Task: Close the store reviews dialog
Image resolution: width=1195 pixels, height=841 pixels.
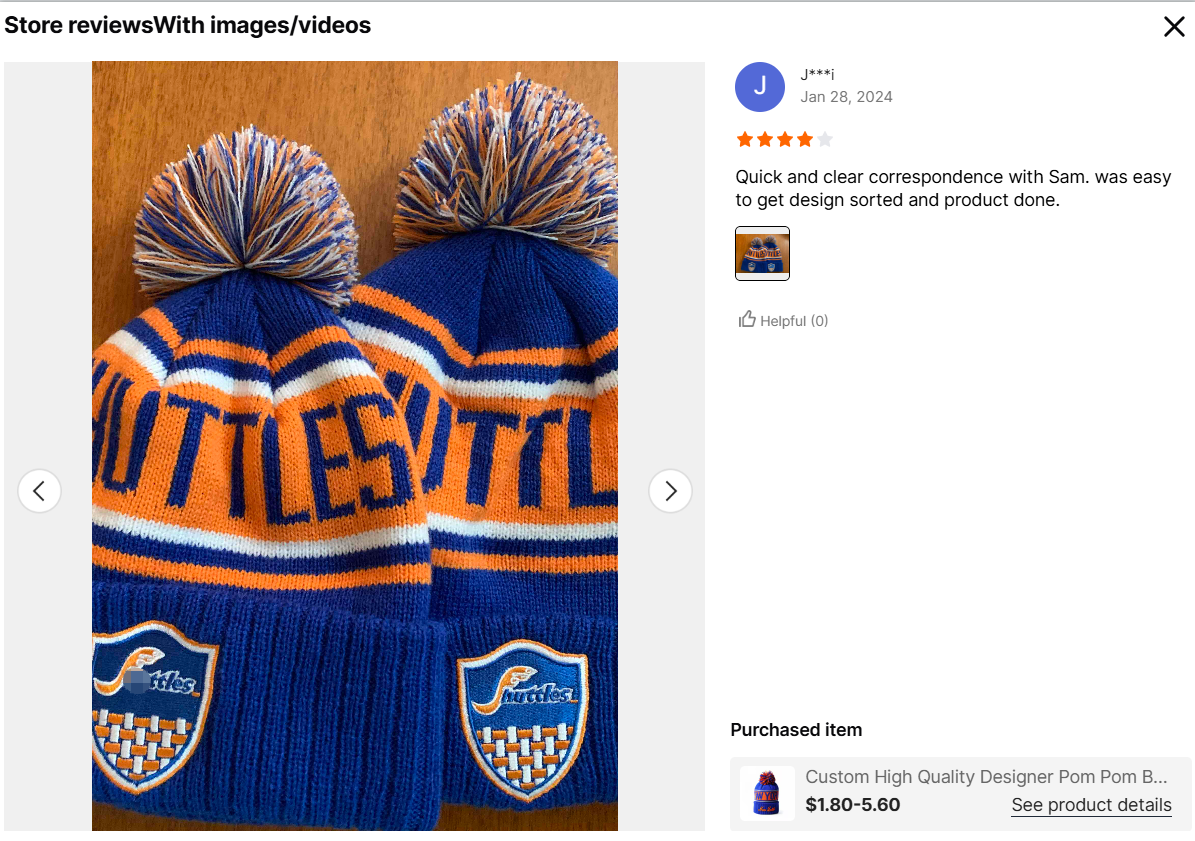Action: pos(1174,27)
